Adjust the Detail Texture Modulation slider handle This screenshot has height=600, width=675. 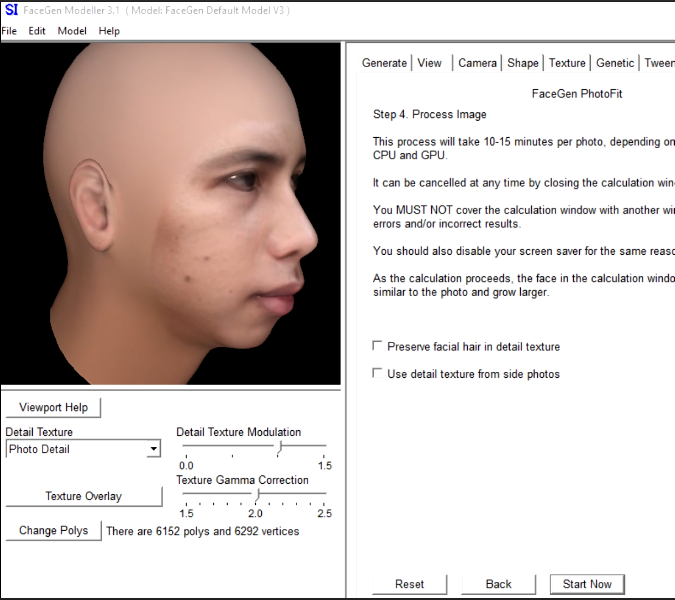point(280,447)
